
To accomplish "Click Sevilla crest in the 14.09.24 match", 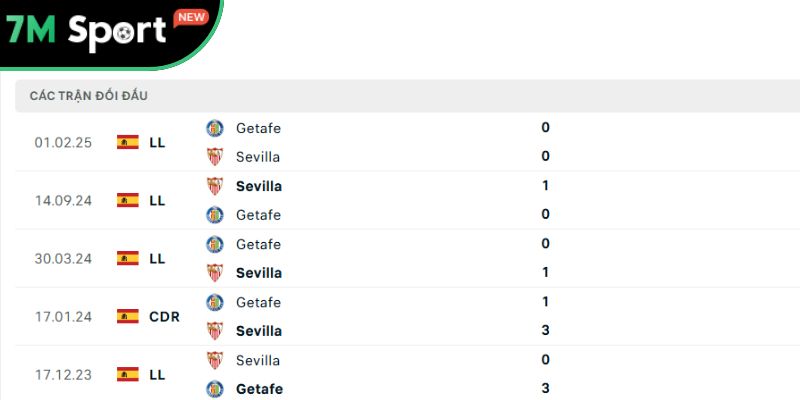I will click(215, 186).
